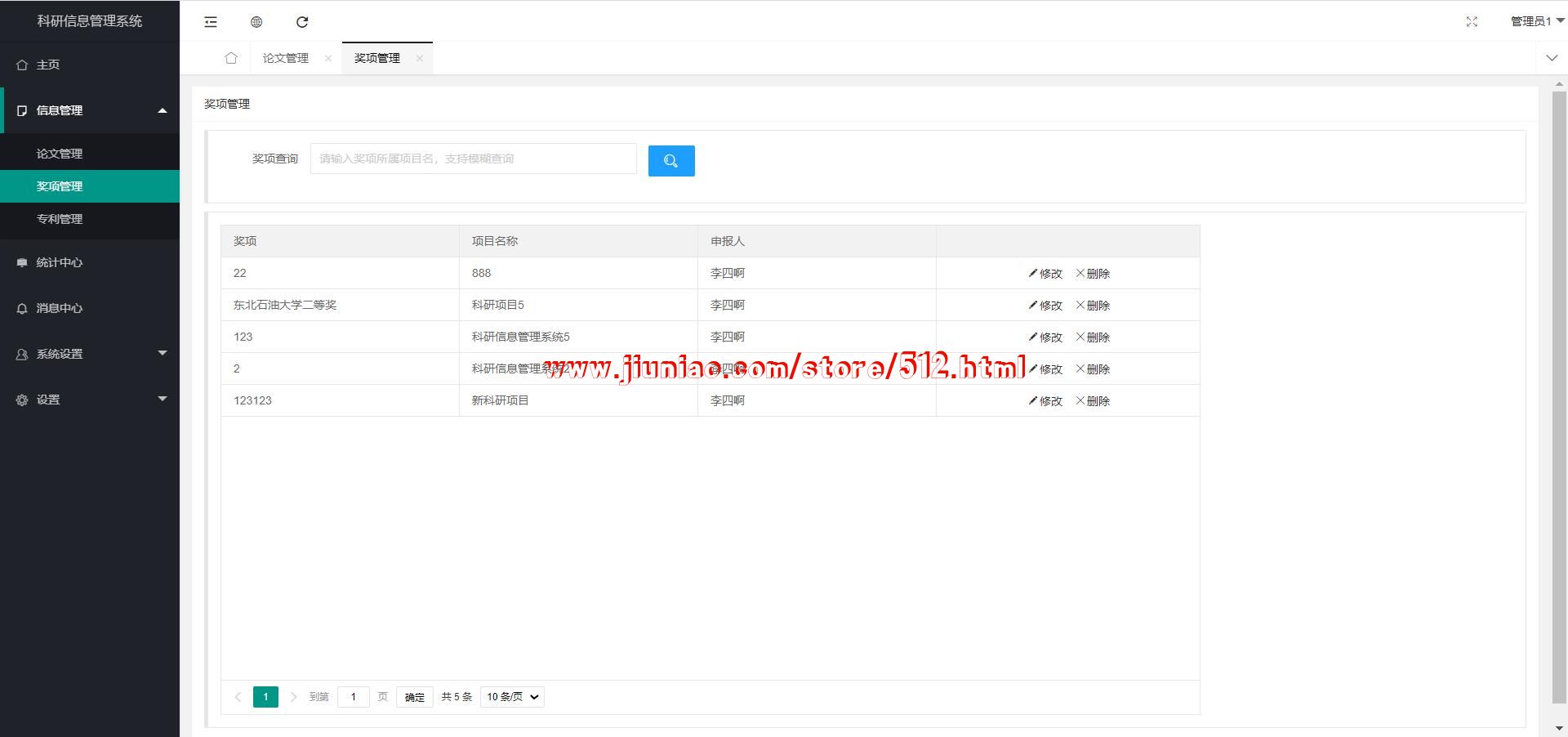Delete the 新科研项目 row
The width and height of the screenshot is (1568, 737).
(1093, 401)
